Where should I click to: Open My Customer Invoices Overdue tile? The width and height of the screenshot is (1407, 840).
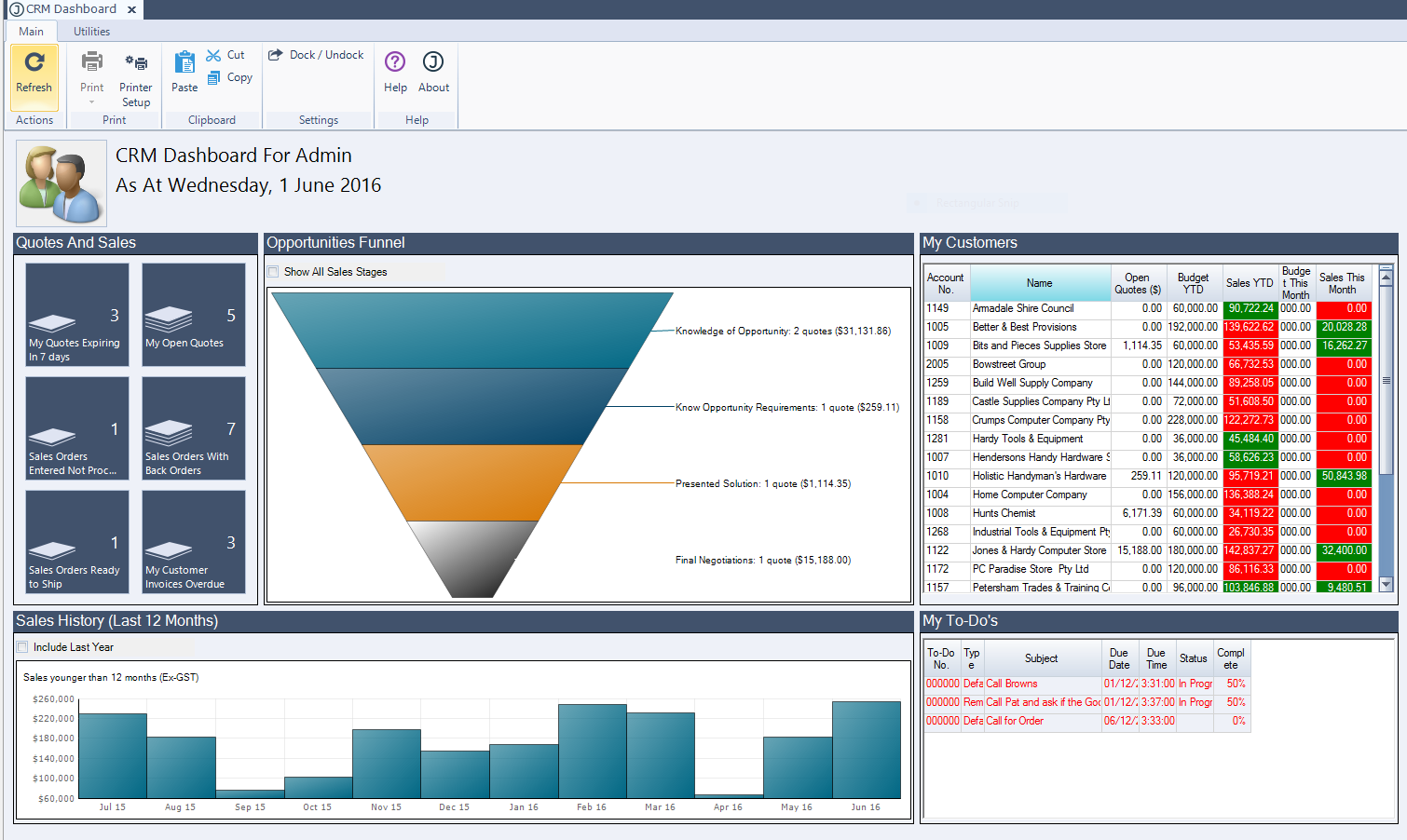point(194,542)
